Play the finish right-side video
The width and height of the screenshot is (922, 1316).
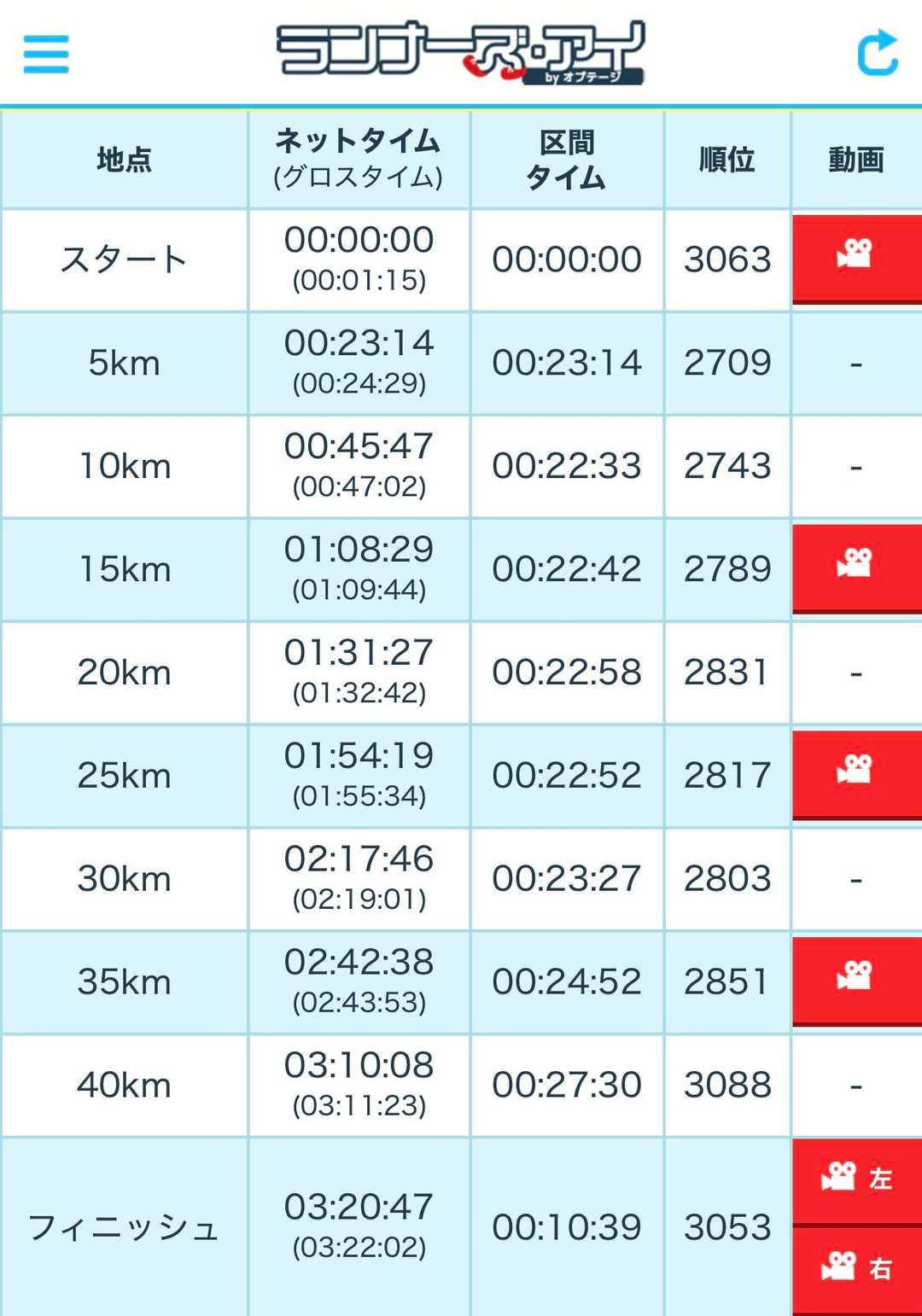[856, 1269]
